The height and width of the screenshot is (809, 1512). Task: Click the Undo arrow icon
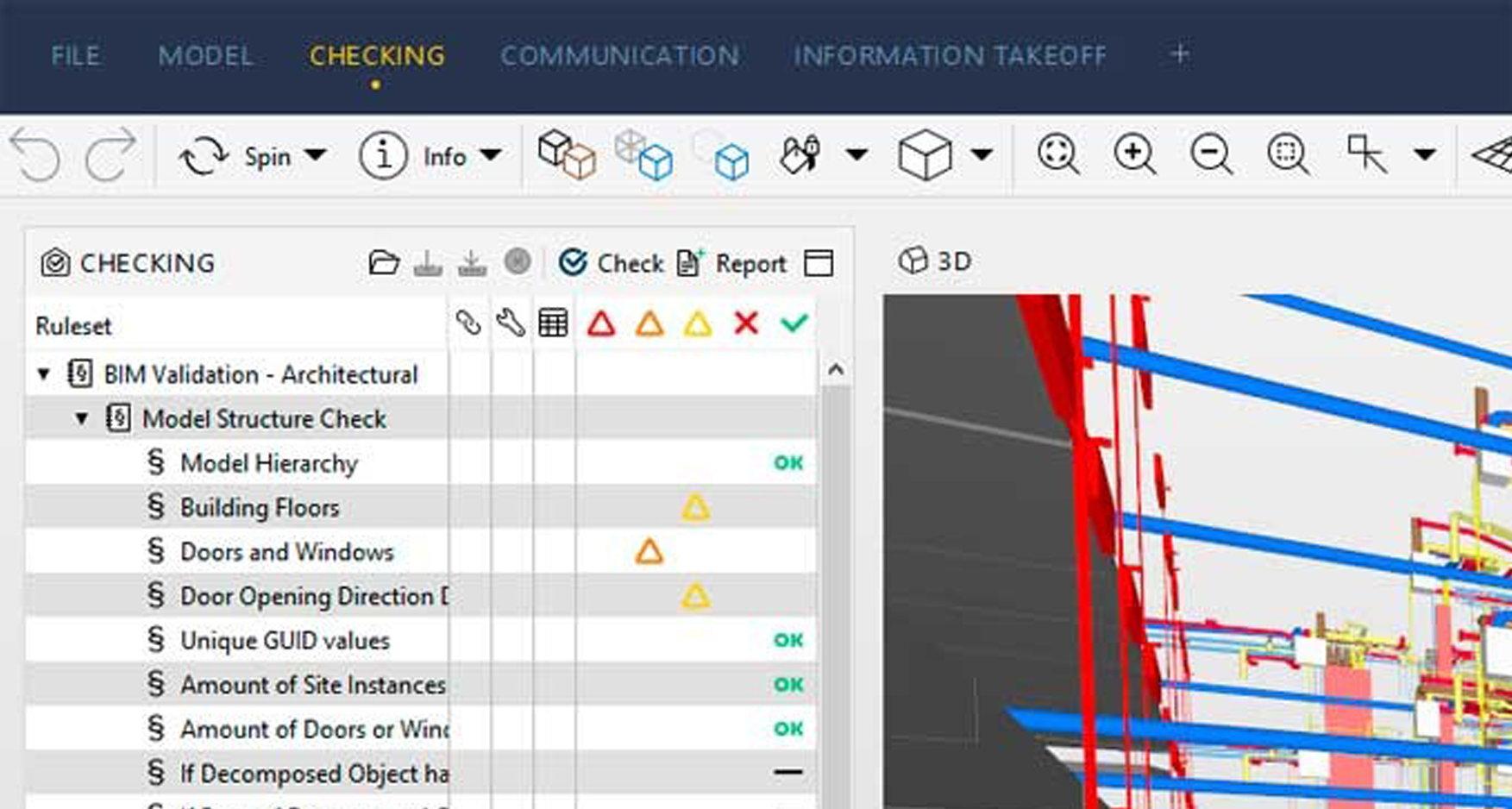[x=36, y=157]
